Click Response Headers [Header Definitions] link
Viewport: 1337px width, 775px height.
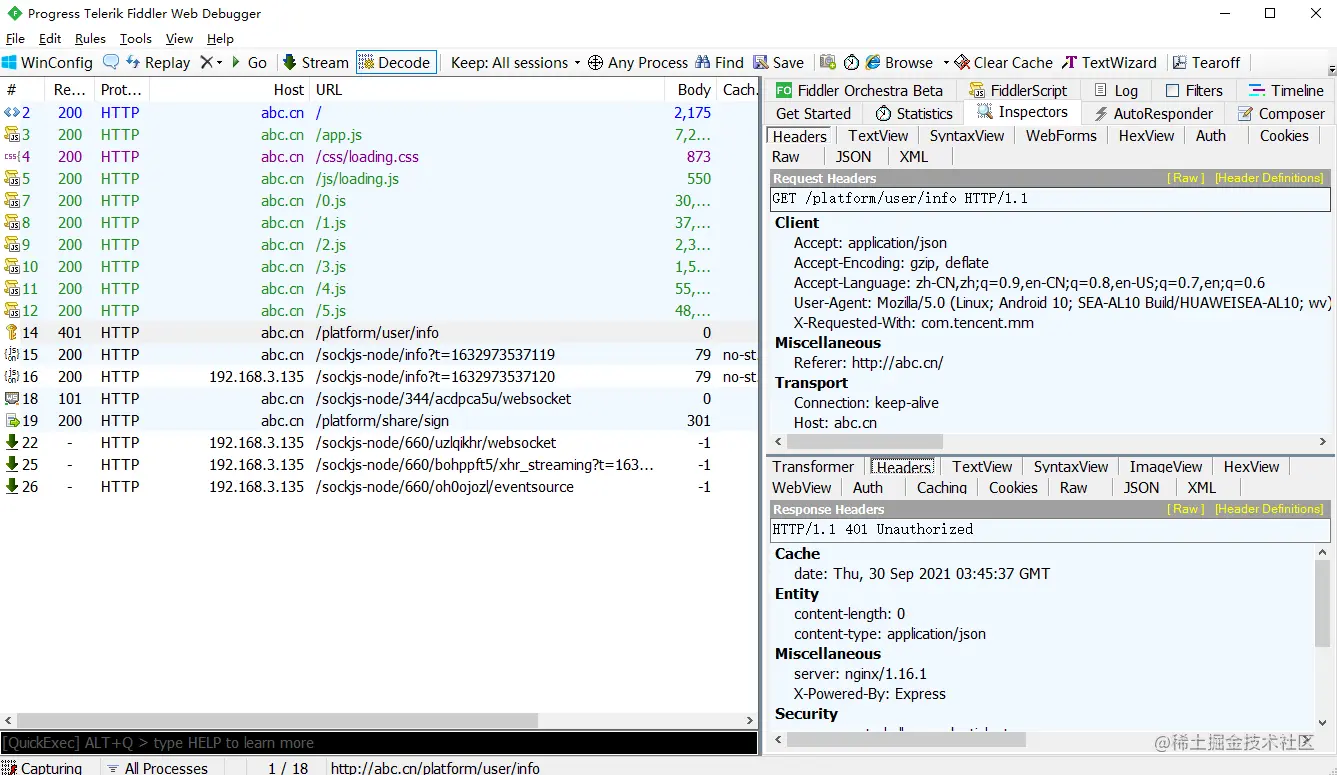click(x=1269, y=509)
